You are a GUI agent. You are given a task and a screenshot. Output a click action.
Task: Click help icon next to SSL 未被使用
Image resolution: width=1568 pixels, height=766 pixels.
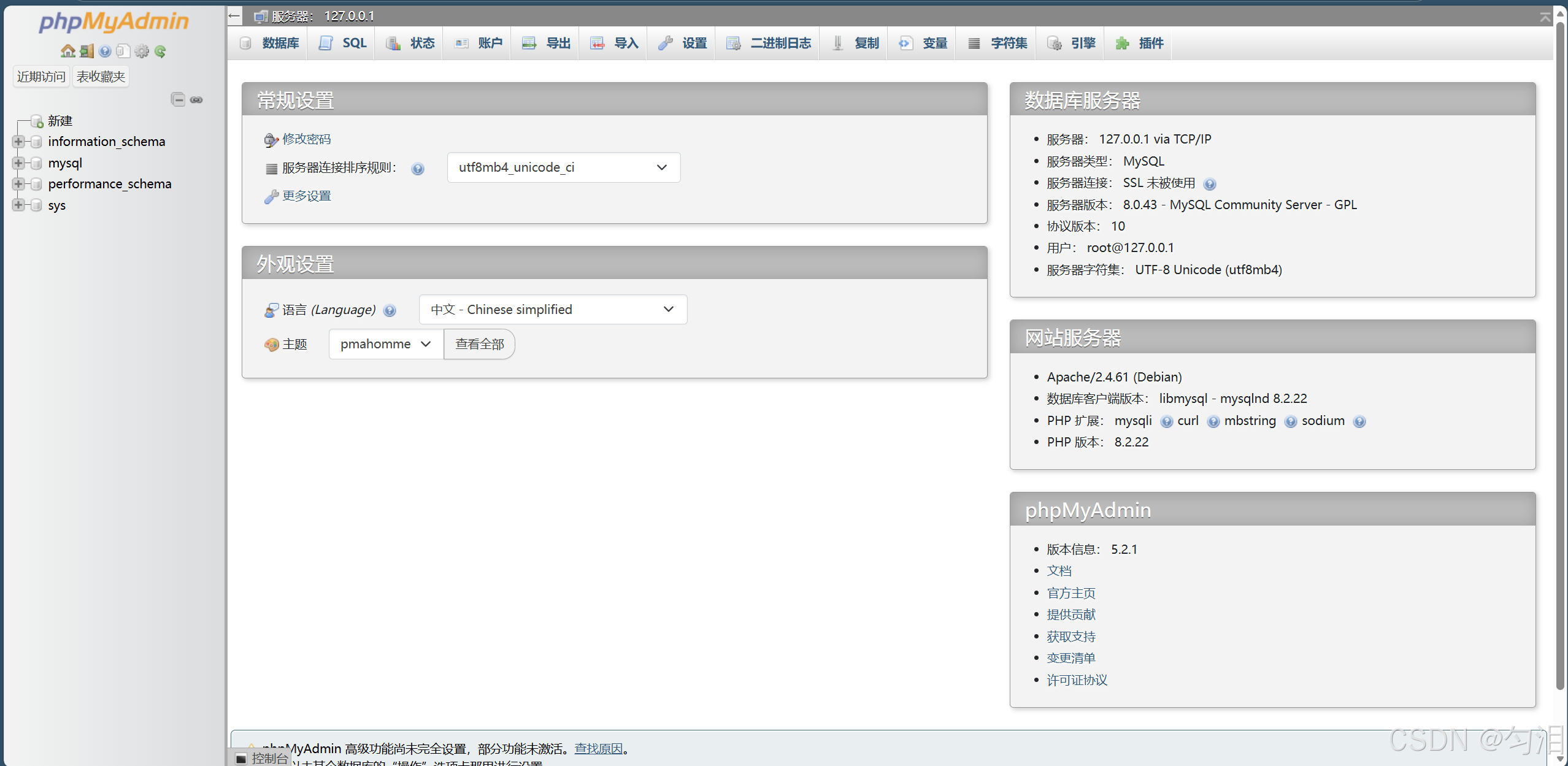[x=1209, y=184]
